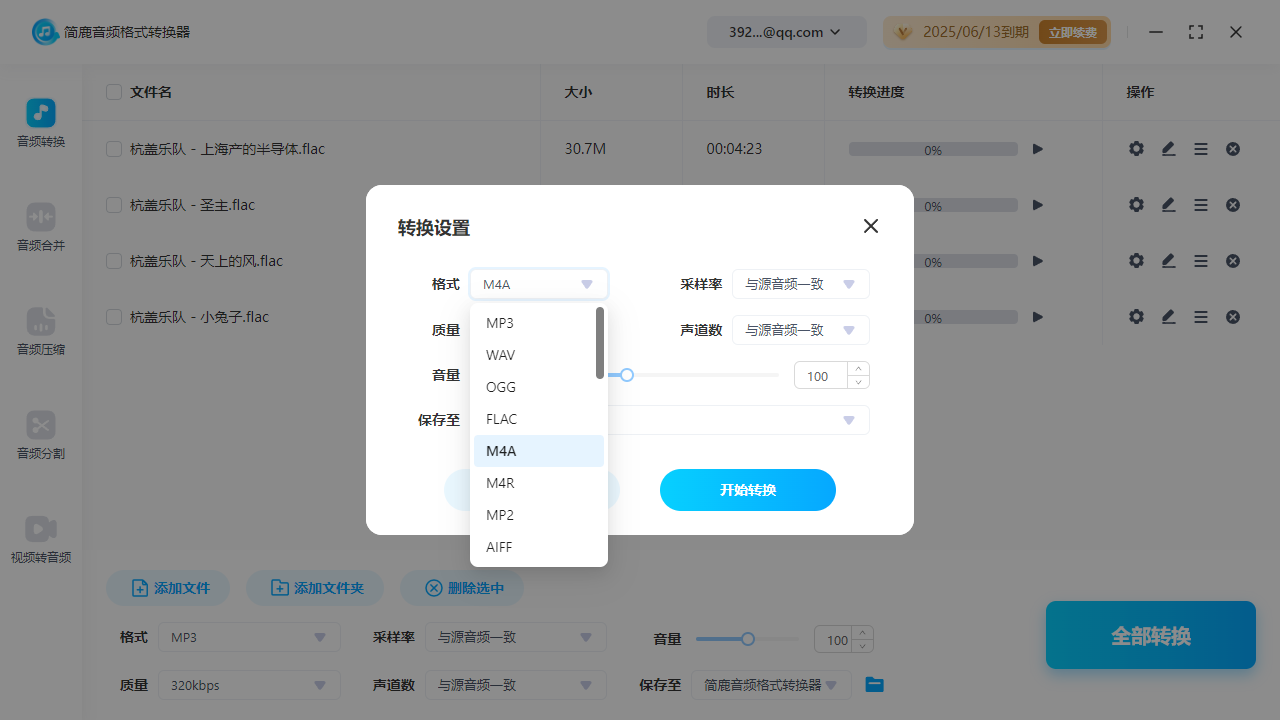Expand the 声道数 dropdown in the dialog
Screen dimensions: 1280x720
[x=800, y=330]
